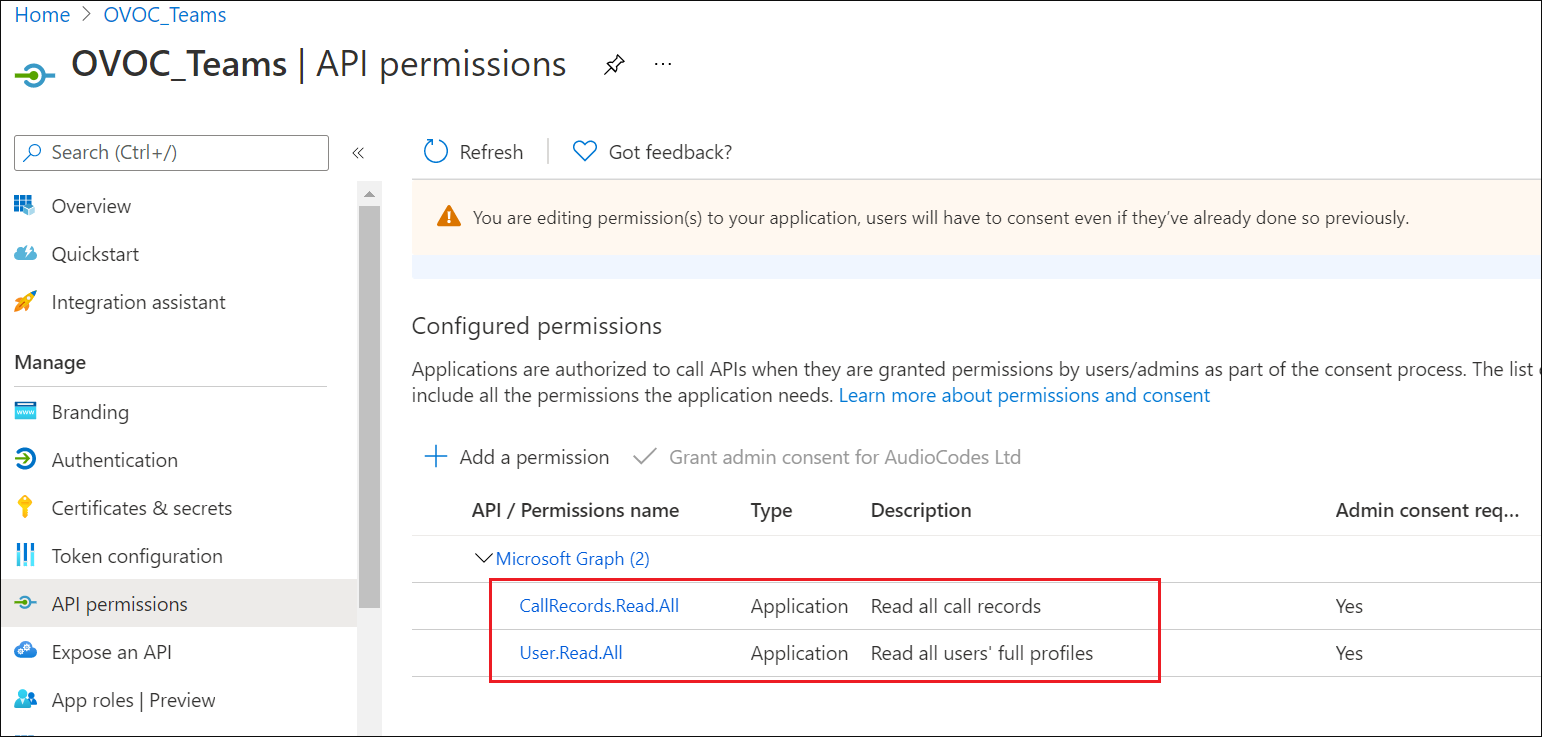Image resolution: width=1542 pixels, height=737 pixels.
Task: Select Branding in the Manage section
Action: pos(90,412)
